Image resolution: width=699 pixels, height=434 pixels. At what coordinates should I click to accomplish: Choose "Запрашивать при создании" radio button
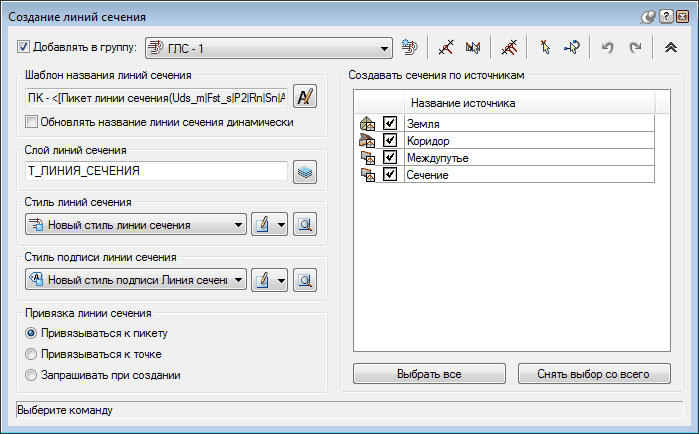[33, 375]
